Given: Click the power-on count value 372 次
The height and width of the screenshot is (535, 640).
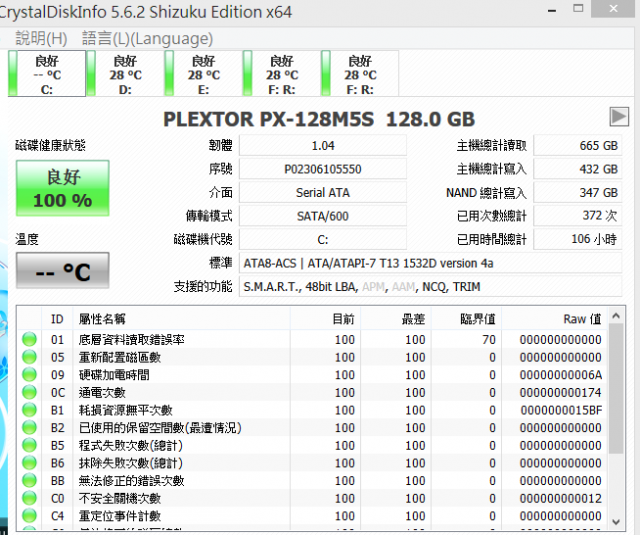Looking at the screenshot, I should 578,216.
